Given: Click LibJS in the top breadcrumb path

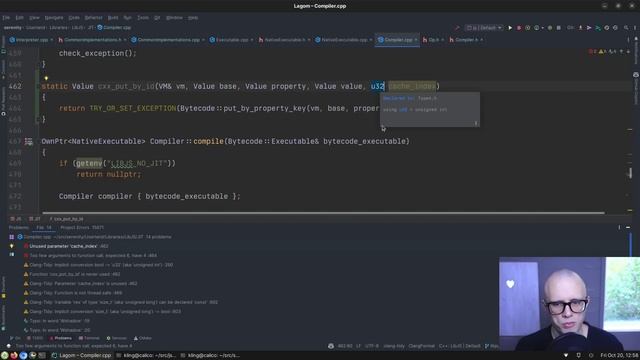Looking at the screenshot, I should [77, 28].
